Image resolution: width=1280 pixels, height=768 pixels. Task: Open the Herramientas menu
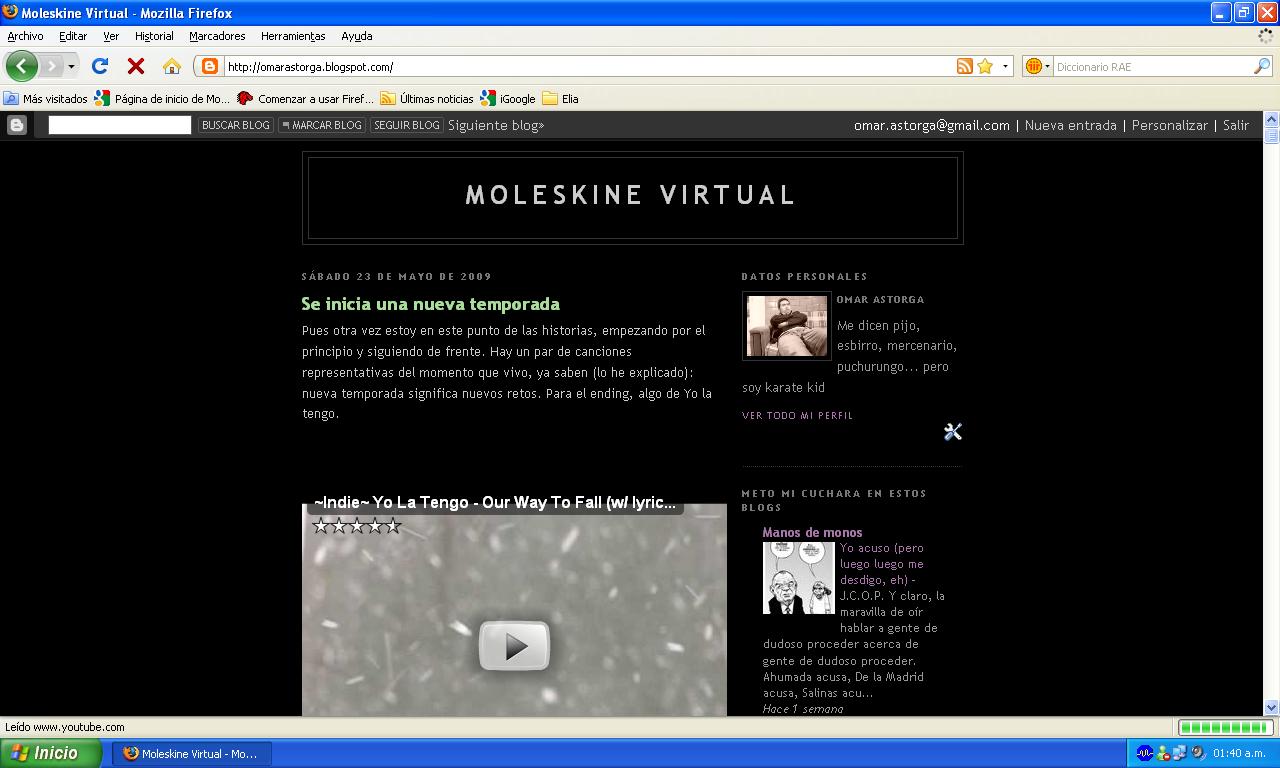pos(293,36)
